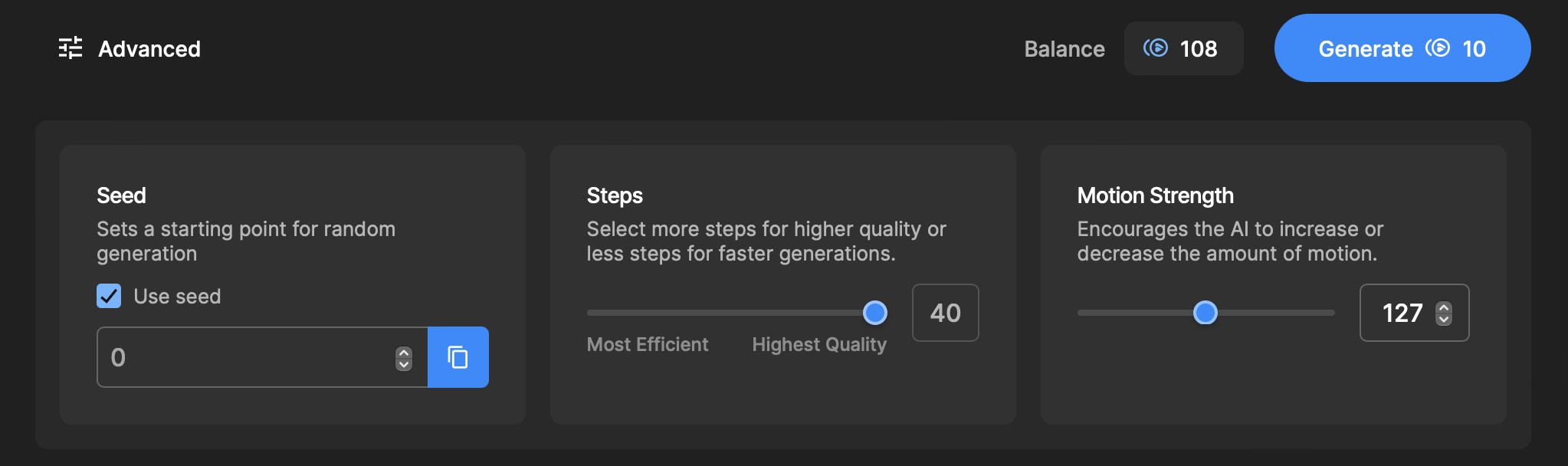Grab the Motion Strength slider handle

coord(1206,313)
